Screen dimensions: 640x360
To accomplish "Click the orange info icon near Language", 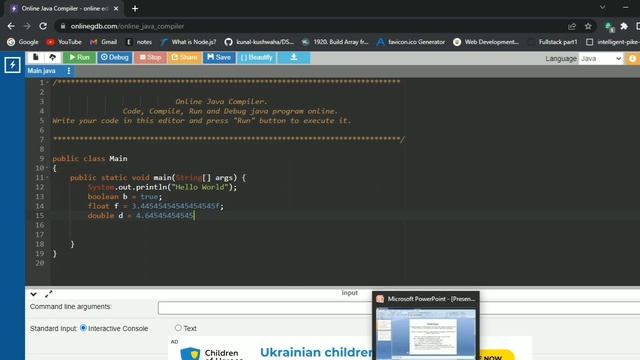I will coord(632,59).
